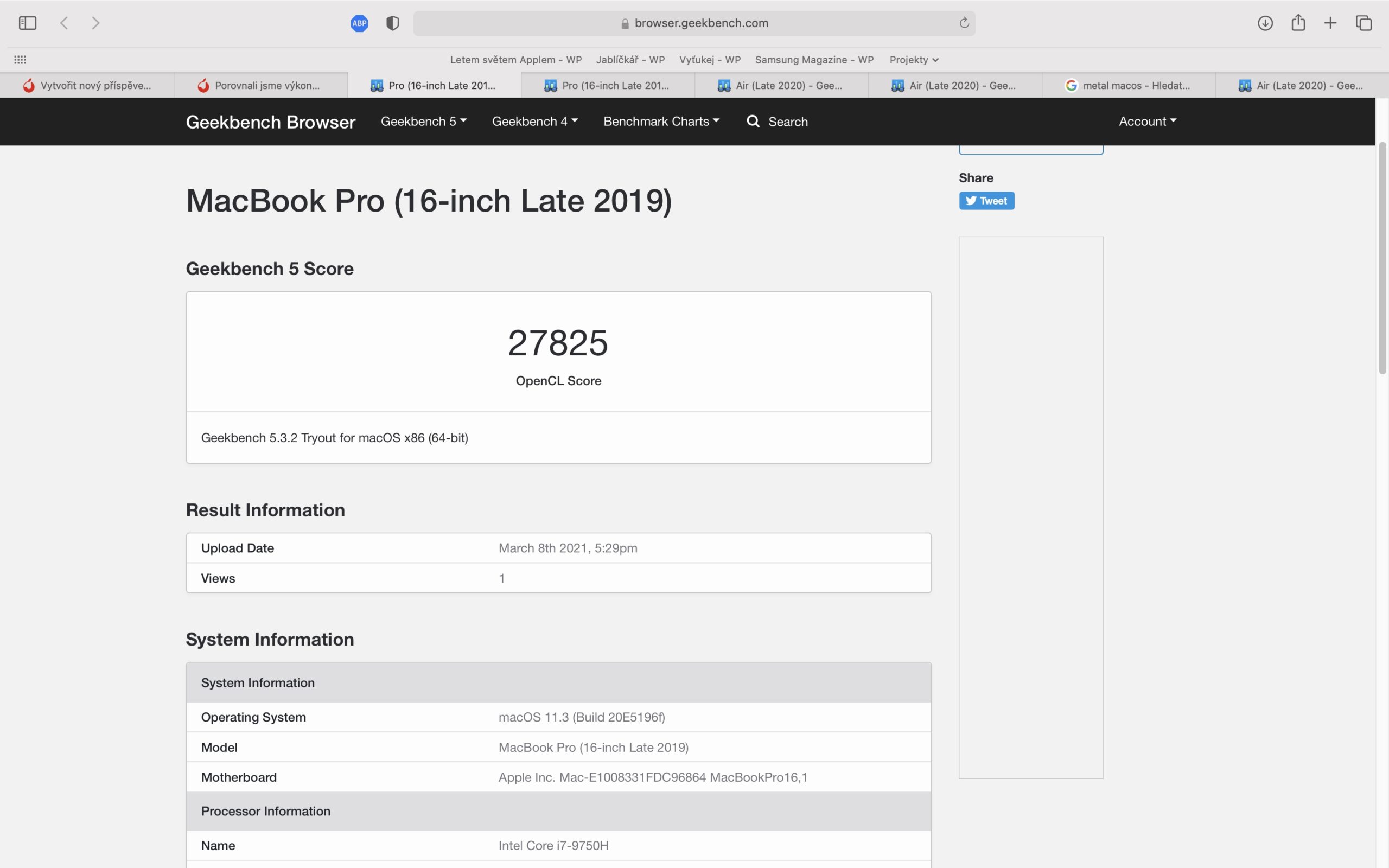Open the Account dropdown menu
The image size is (1389, 868).
1148,121
